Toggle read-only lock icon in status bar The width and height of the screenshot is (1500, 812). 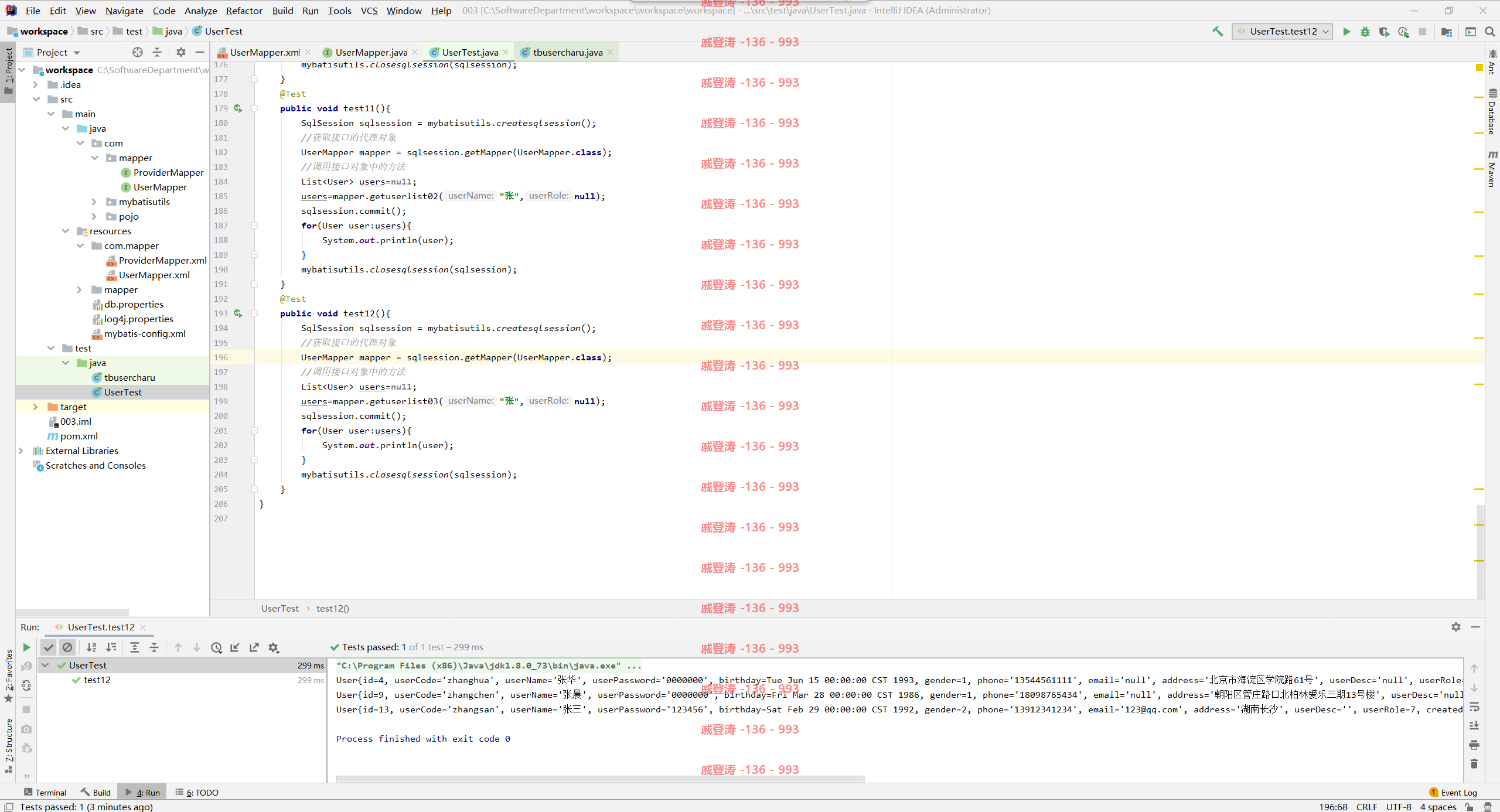click(x=1469, y=807)
